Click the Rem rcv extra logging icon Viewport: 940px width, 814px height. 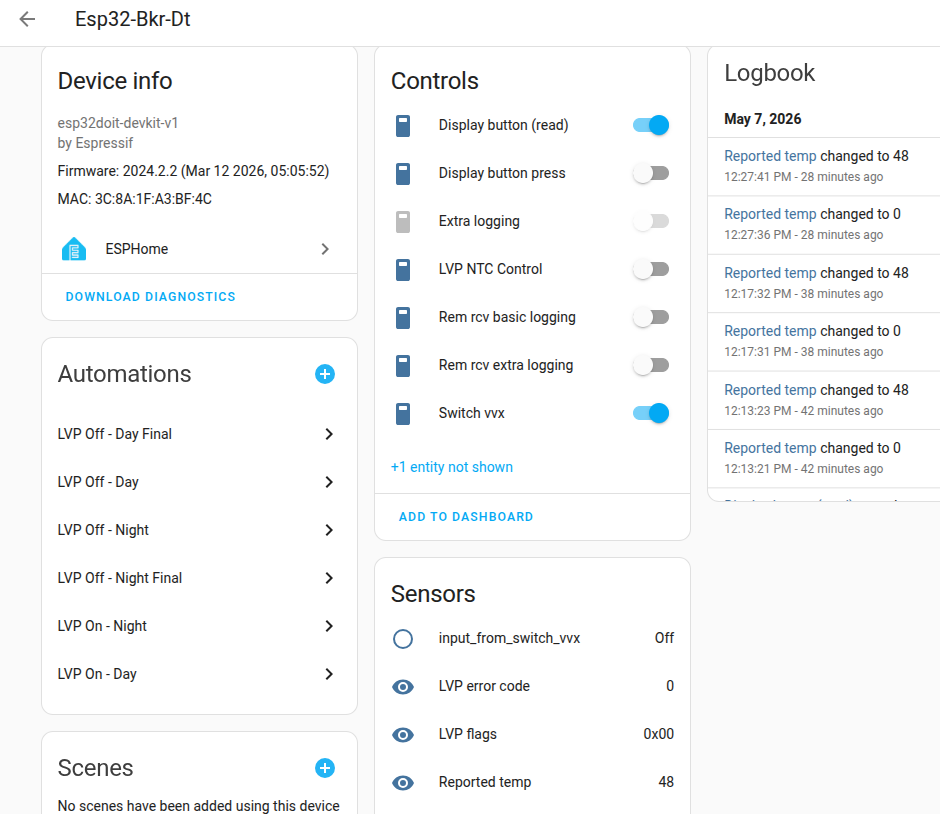(x=403, y=365)
